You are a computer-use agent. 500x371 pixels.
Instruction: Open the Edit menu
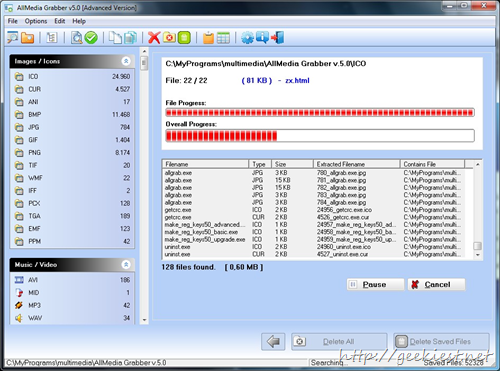tap(60, 21)
